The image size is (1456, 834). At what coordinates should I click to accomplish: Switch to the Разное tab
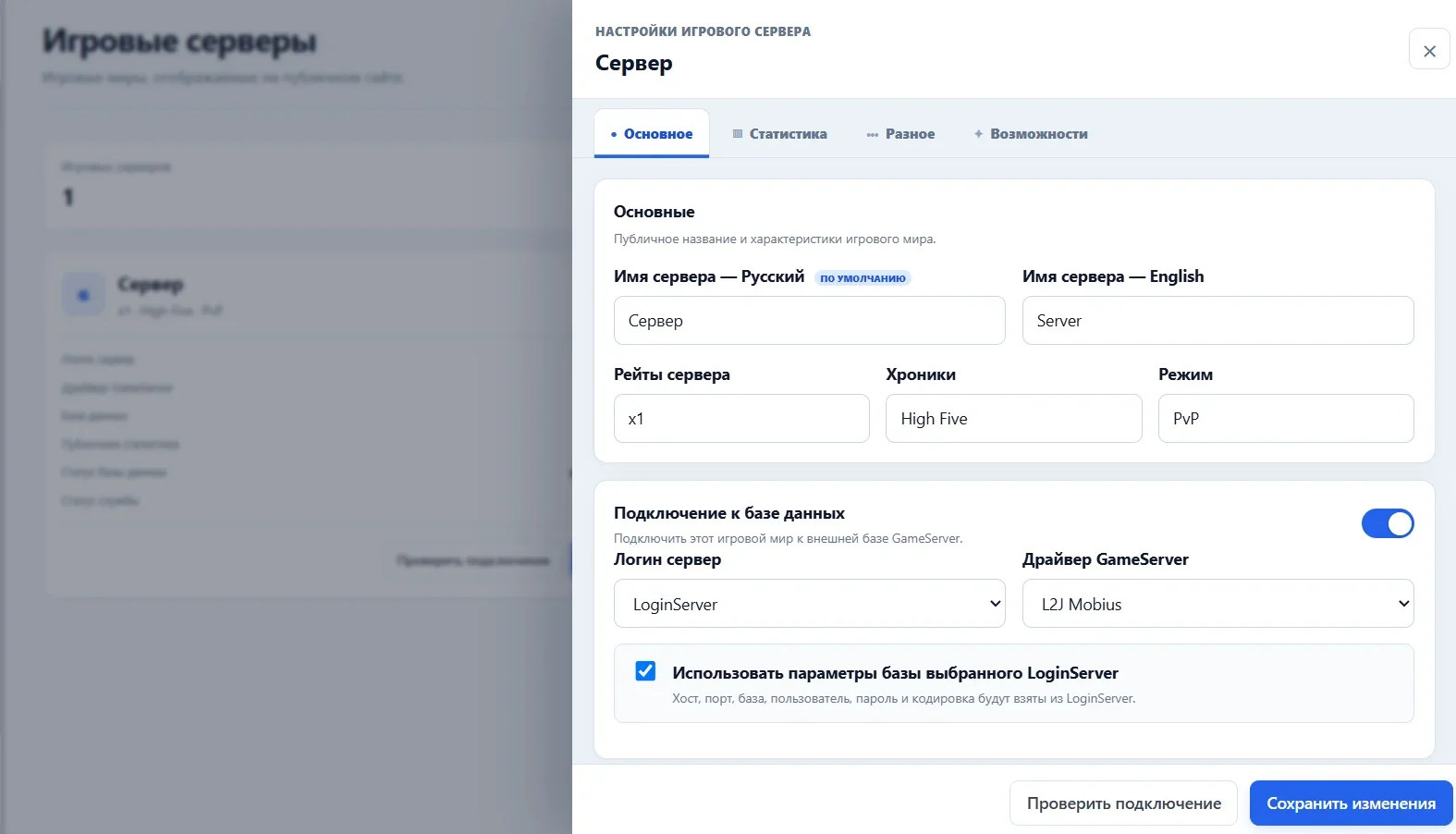(x=900, y=134)
